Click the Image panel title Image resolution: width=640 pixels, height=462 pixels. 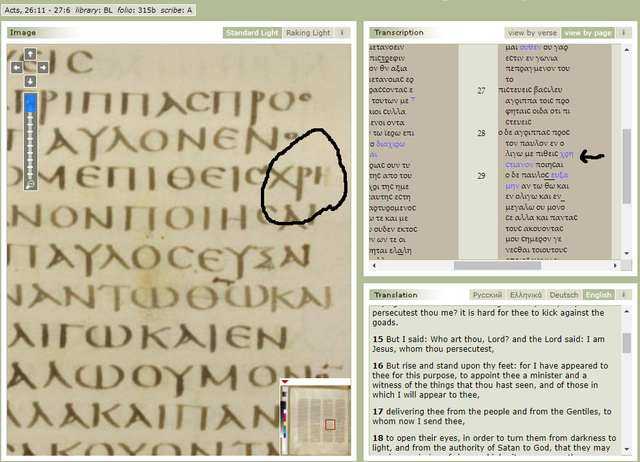pos(23,33)
